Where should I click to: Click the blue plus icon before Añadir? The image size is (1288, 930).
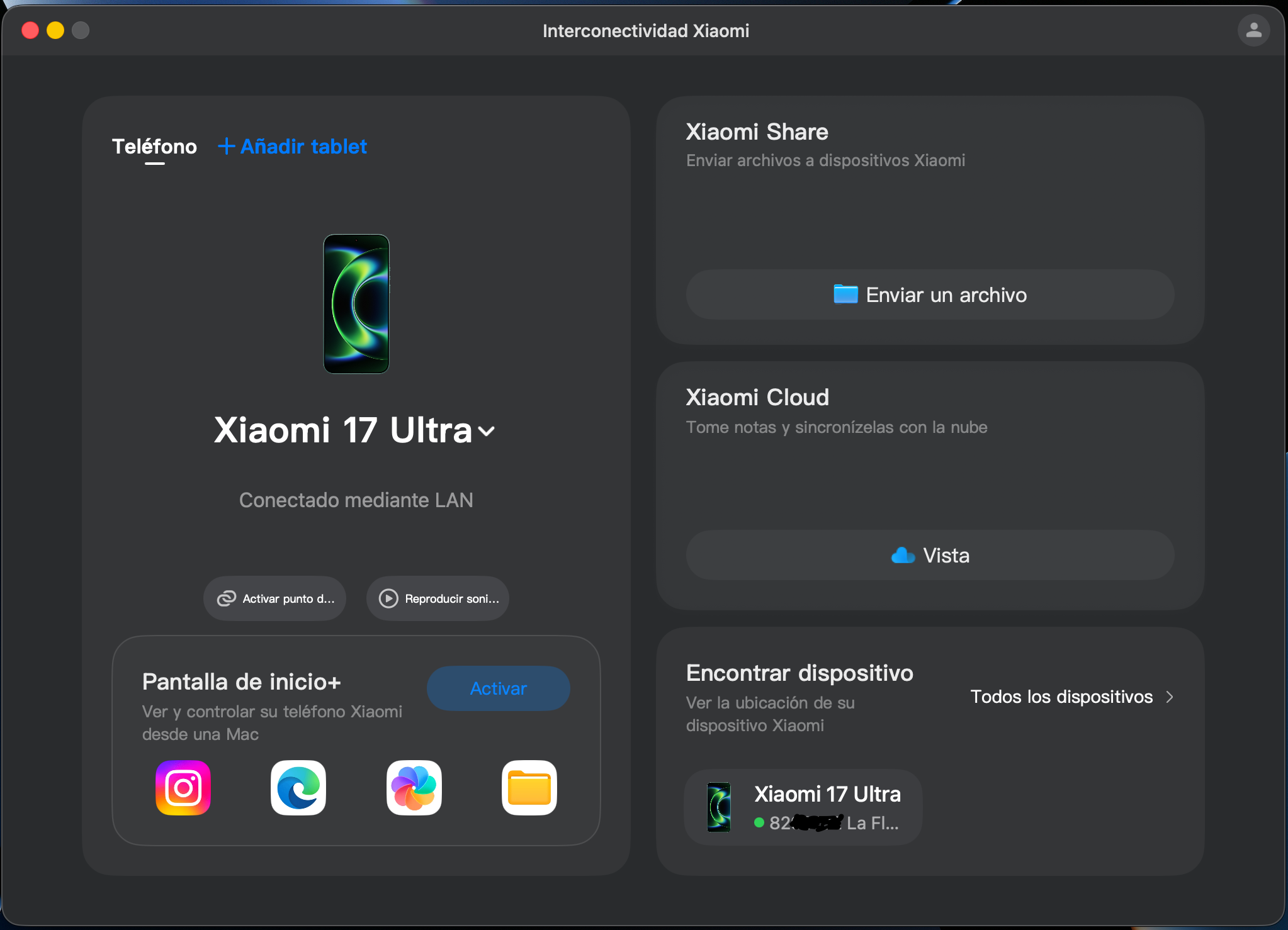click(x=226, y=147)
